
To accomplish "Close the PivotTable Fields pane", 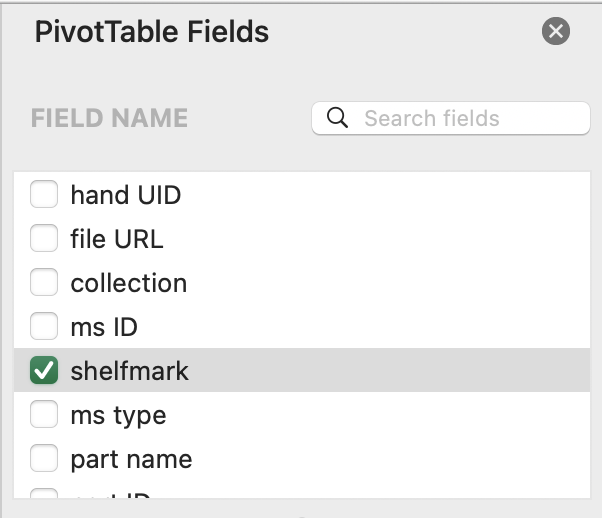I will [556, 31].
